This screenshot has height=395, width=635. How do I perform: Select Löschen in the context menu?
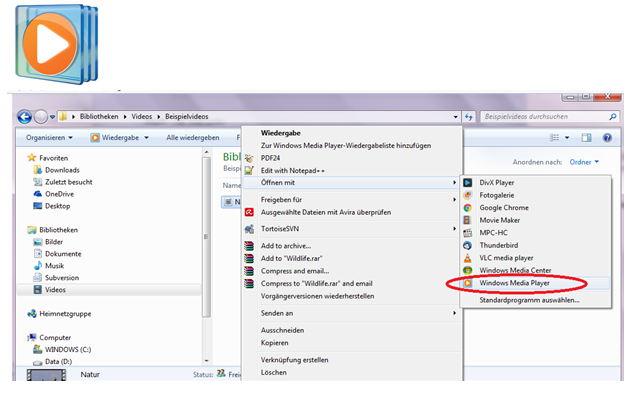pos(273,372)
